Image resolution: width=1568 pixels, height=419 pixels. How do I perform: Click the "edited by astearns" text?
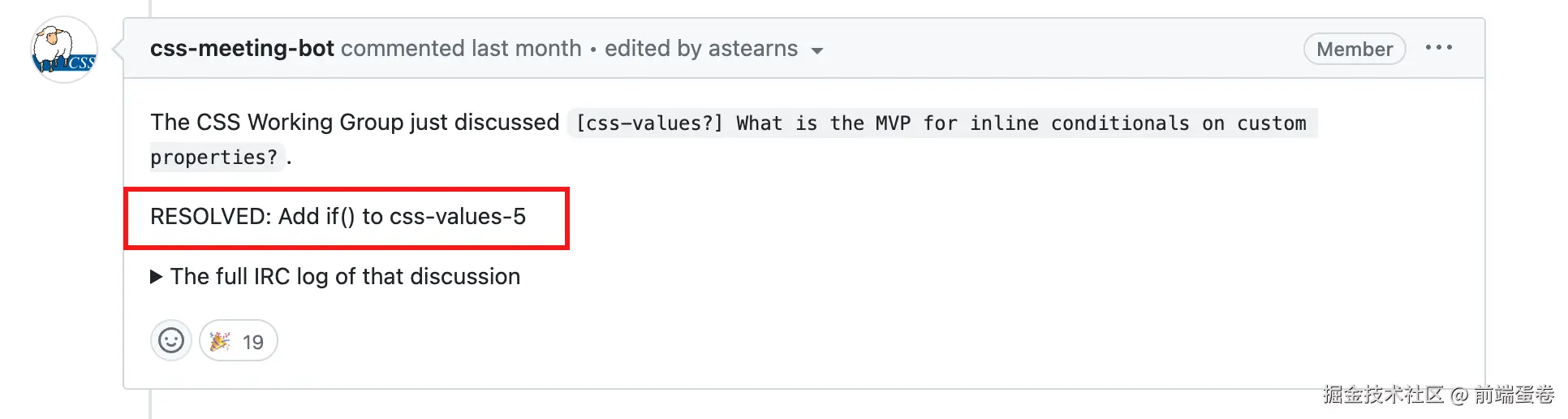[x=700, y=49]
